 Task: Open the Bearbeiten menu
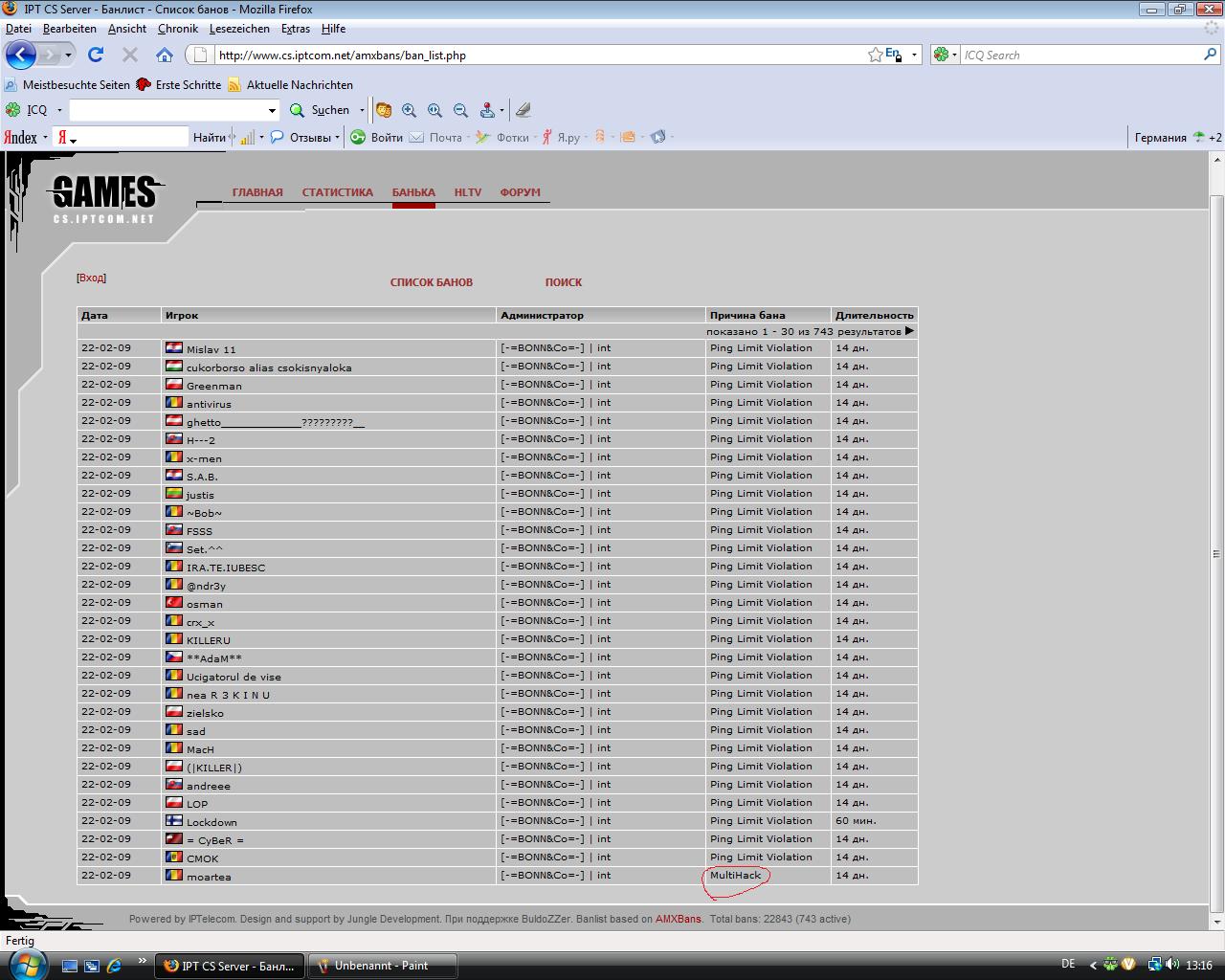click(x=69, y=29)
